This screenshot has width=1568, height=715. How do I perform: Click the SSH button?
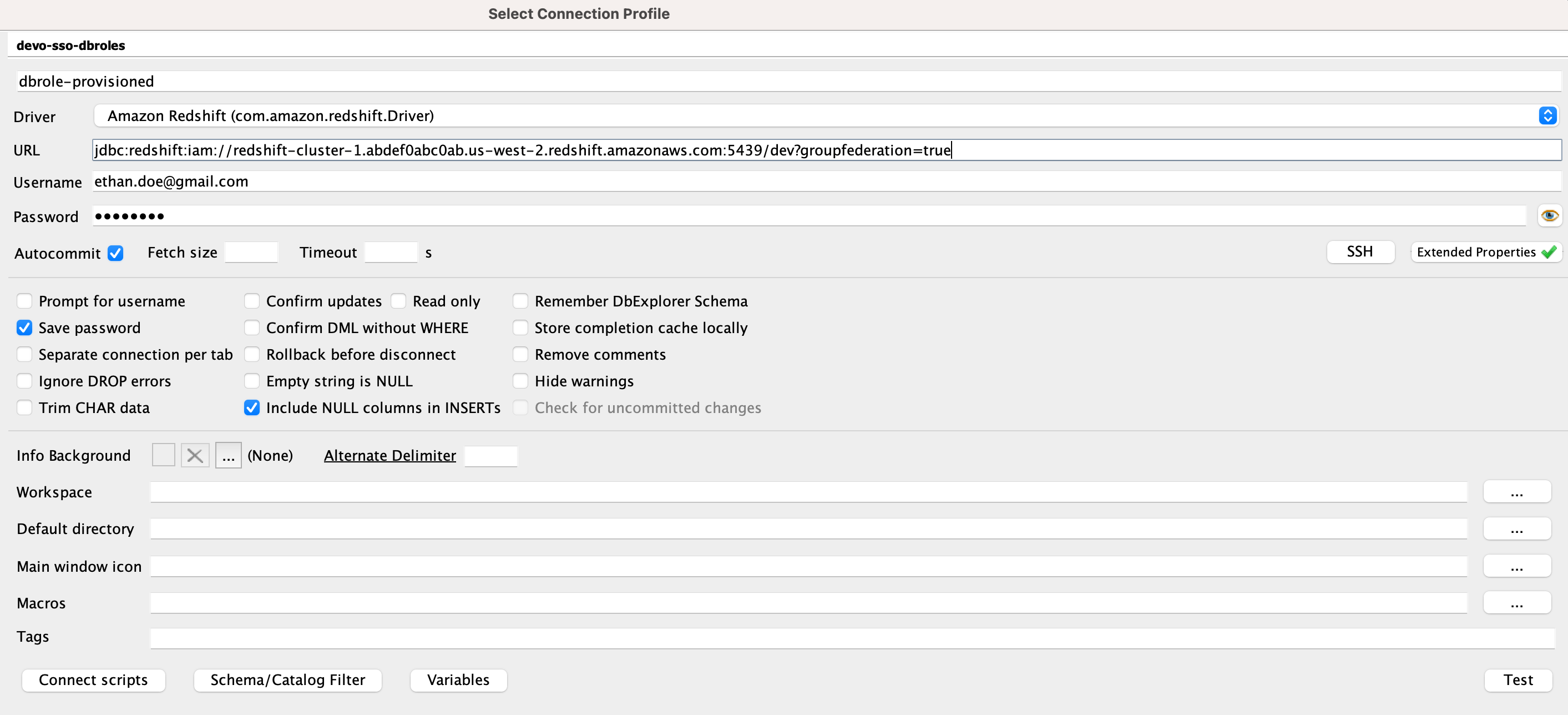pyautogui.click(x=1360, y=252)
